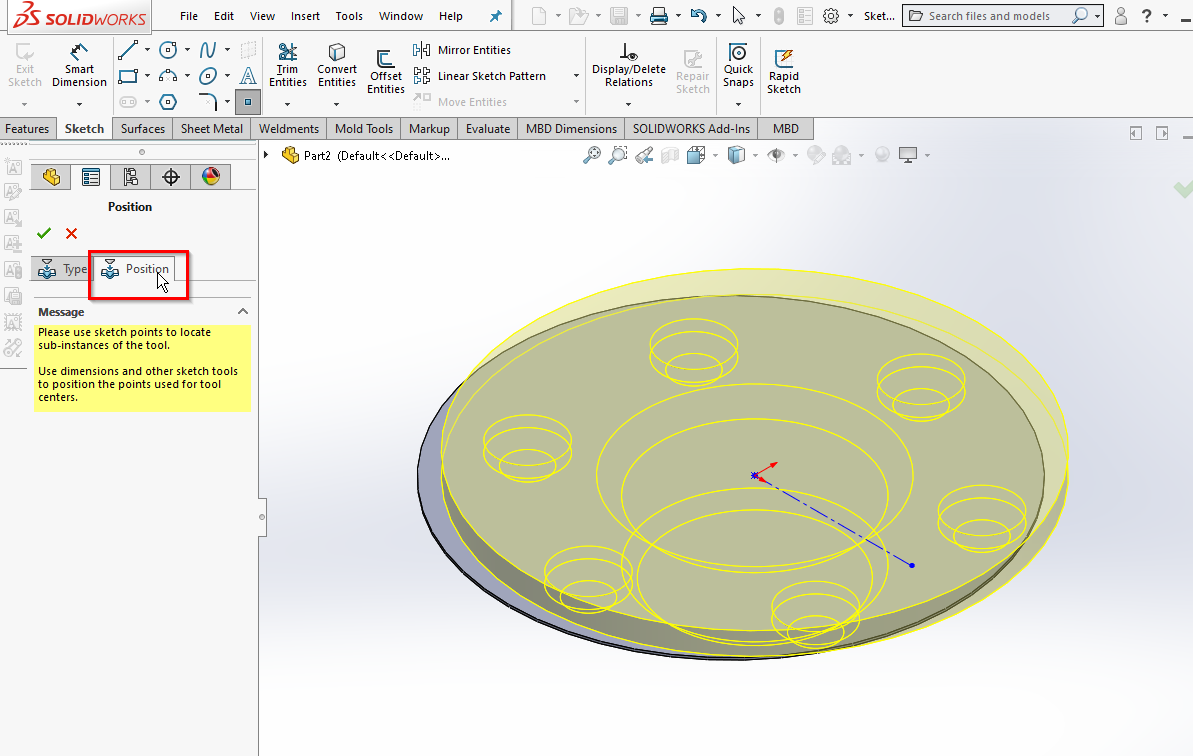Click the Zoom to Fit icon
The width and height of the screenshot is (1193, 756).
593,155
